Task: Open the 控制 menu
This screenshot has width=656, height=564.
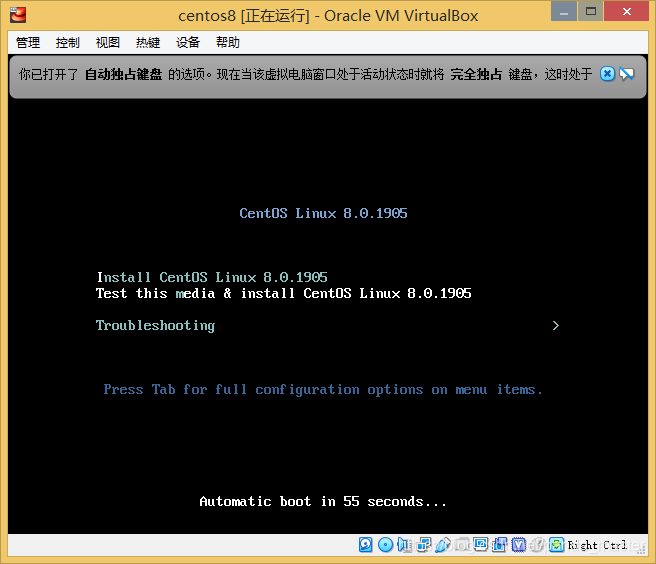Action: coord(67,42)
